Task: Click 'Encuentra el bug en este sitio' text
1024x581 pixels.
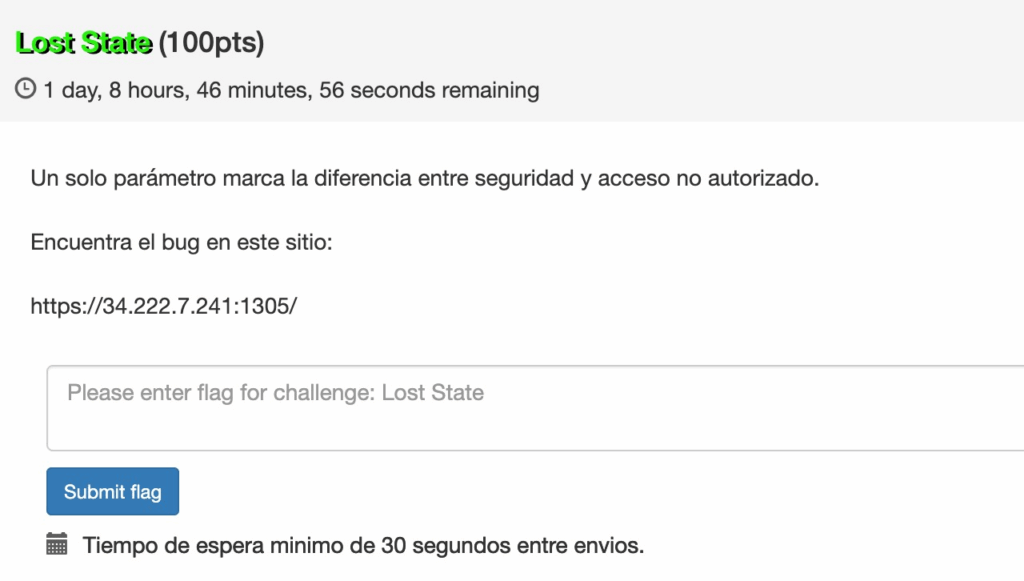Action: pyautogui.click(x=180, y=243)
